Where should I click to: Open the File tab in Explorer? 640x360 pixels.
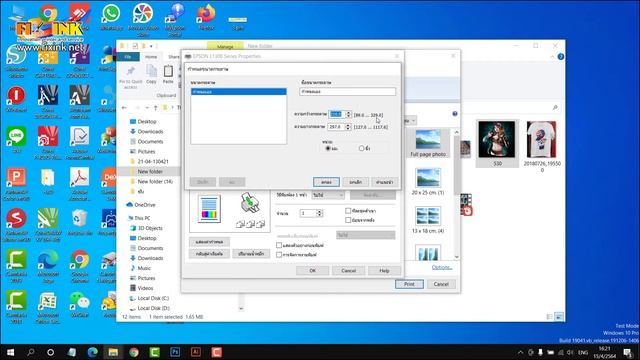point(128,57)
